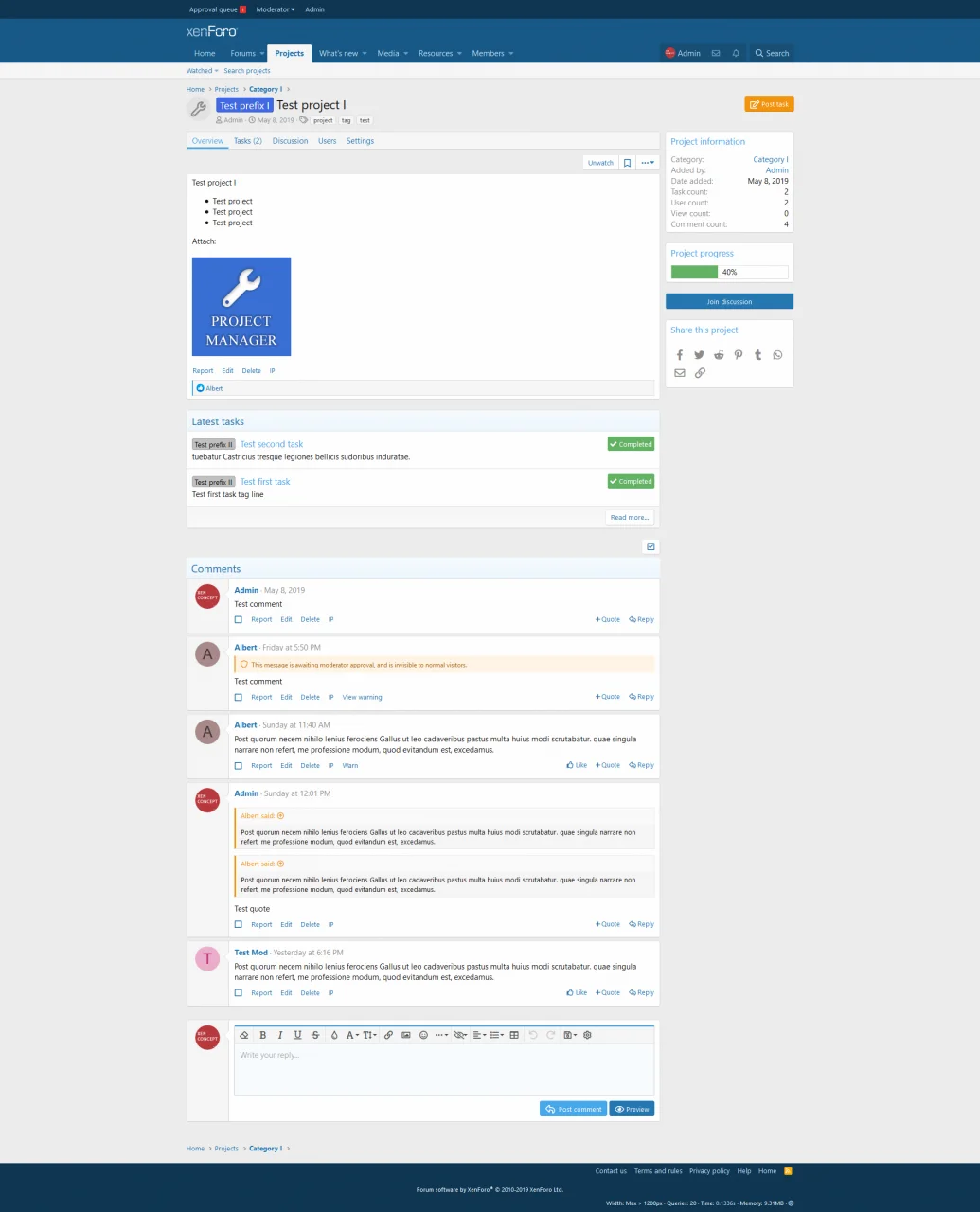The height and width of the screenshot is (1212, 980).
Task: Tick the checkbox on Admin's Test comment
Action: pos(239,620)
